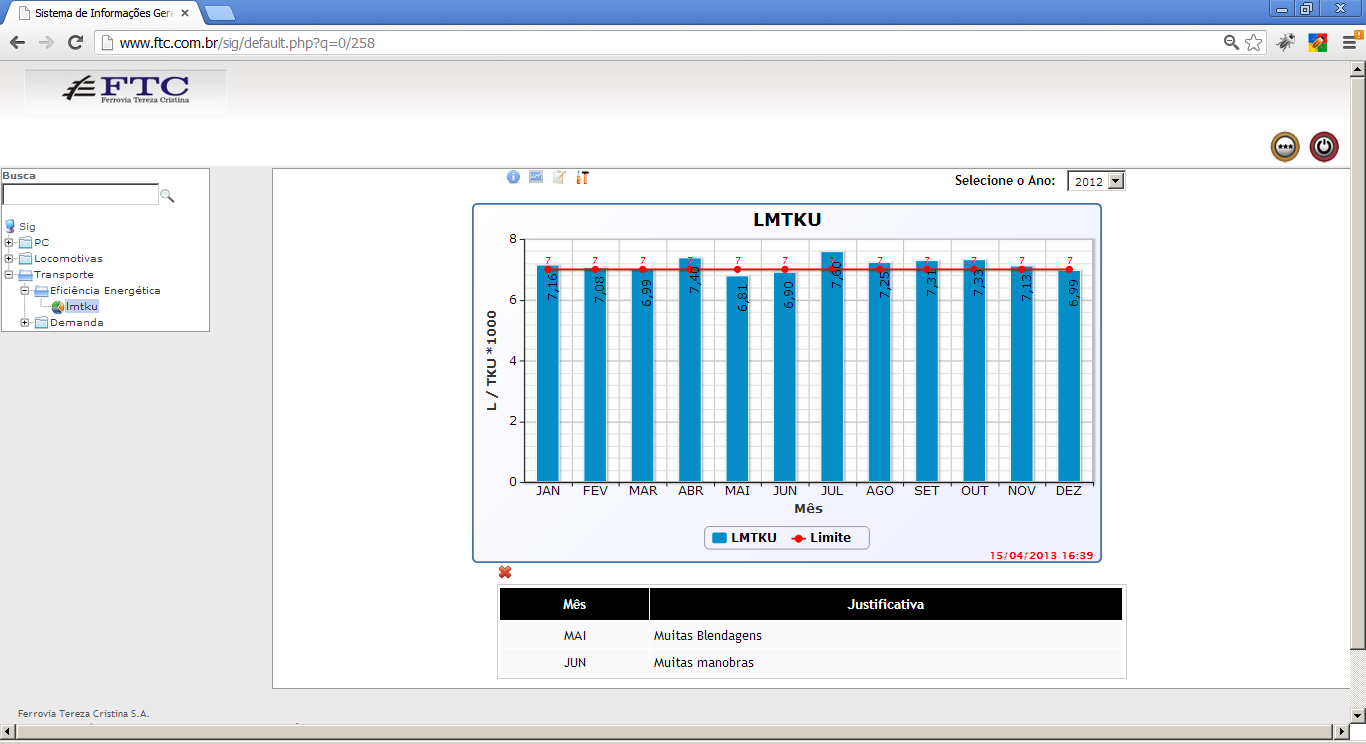Image resolution: width=1366 pixels, height=744 pixels.
Task: Click the LMTKU chart title
Action: 787,220
